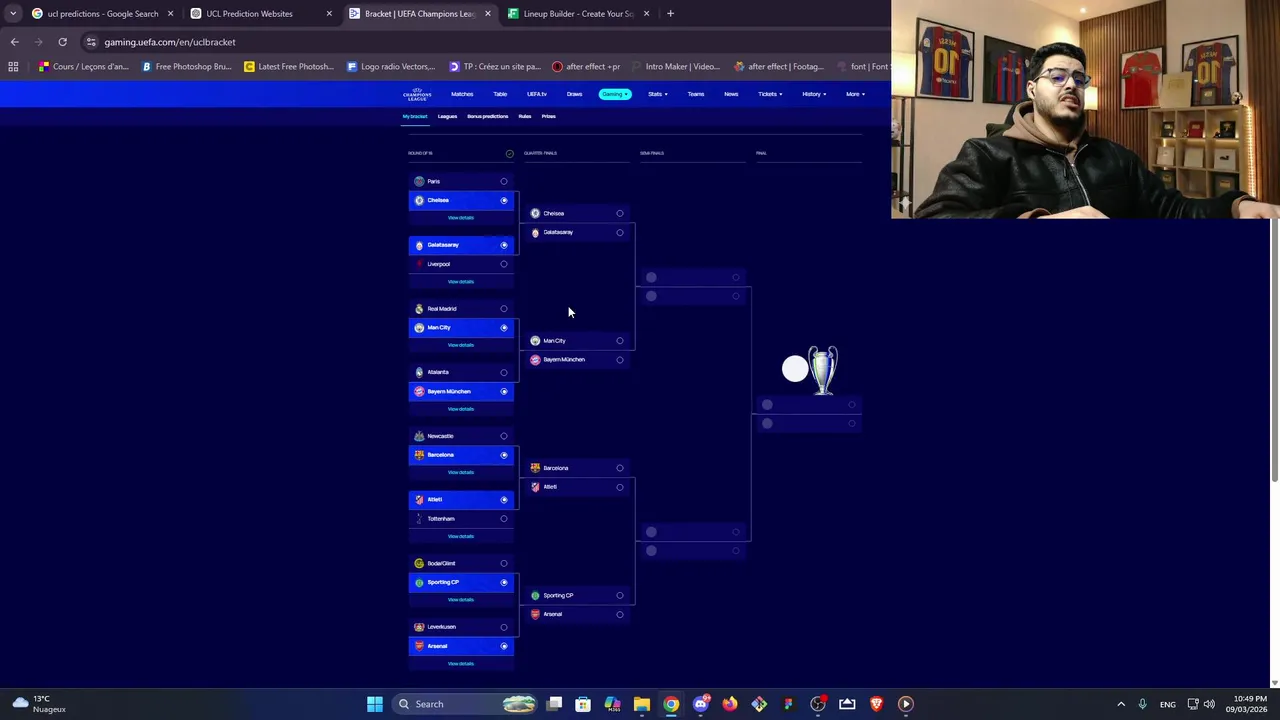Show hidden system tray icons

tap(1120, 704)
